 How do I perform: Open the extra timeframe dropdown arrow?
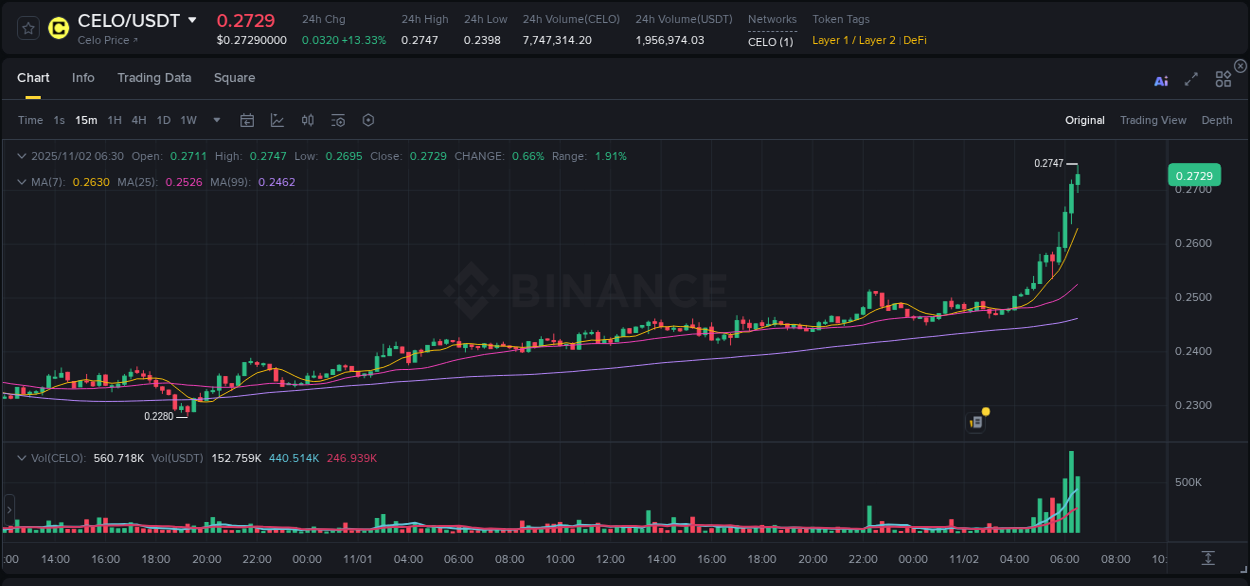[x=215, y=120]
